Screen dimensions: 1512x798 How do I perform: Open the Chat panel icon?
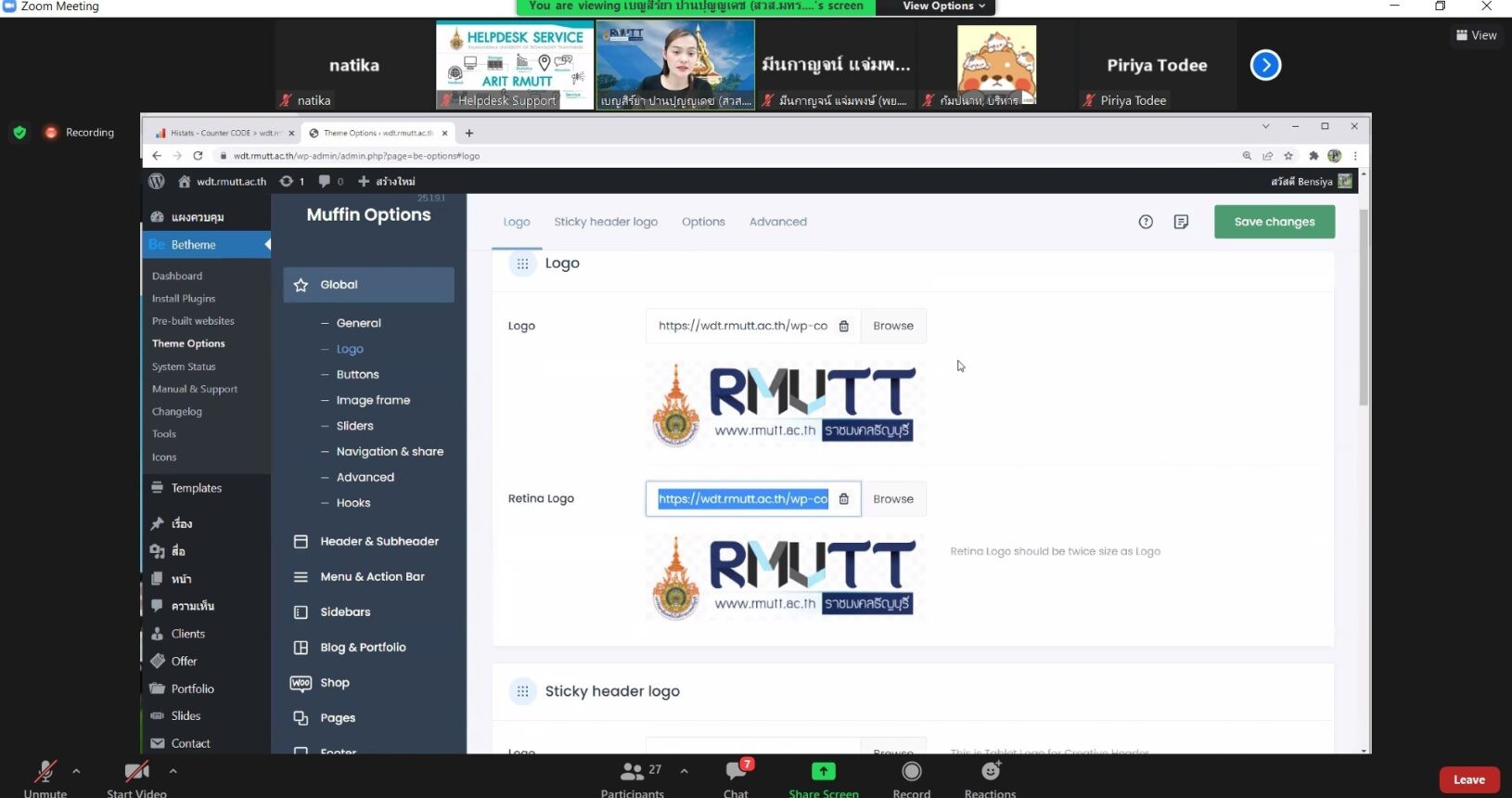[x=737, y=771]
